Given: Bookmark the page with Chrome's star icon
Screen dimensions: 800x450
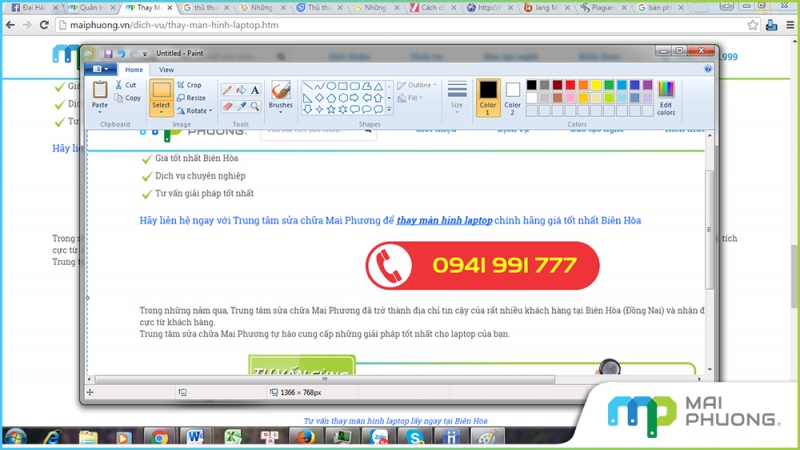Looking at the screenshot, I should click(753, 25).
